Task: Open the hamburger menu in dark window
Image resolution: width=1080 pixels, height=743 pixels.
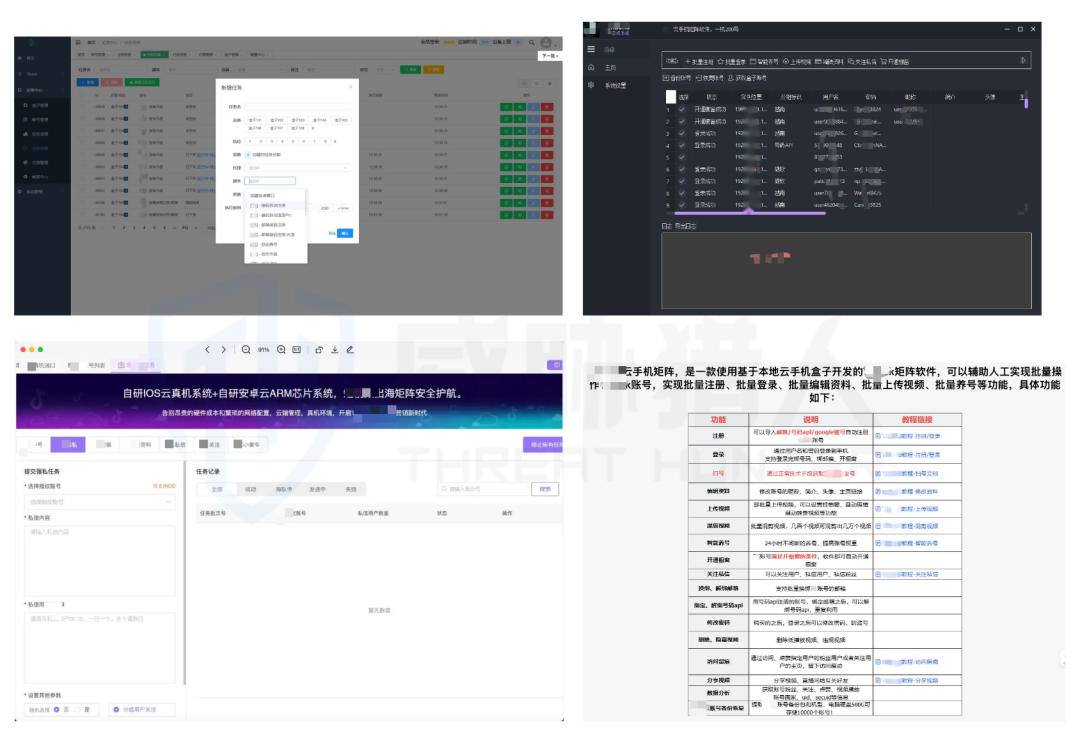Action: 591,49
